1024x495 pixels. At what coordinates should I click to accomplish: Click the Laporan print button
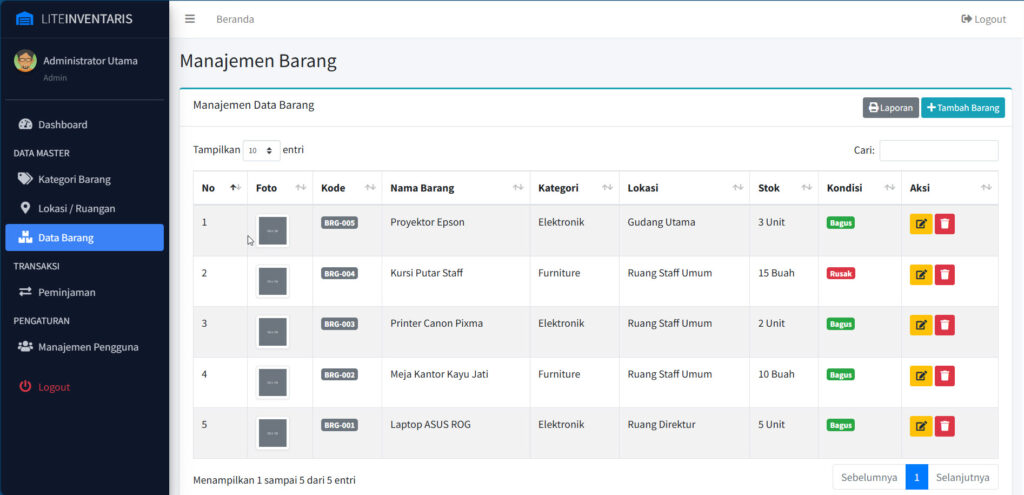pyautogui.click(x=890, y=108)
